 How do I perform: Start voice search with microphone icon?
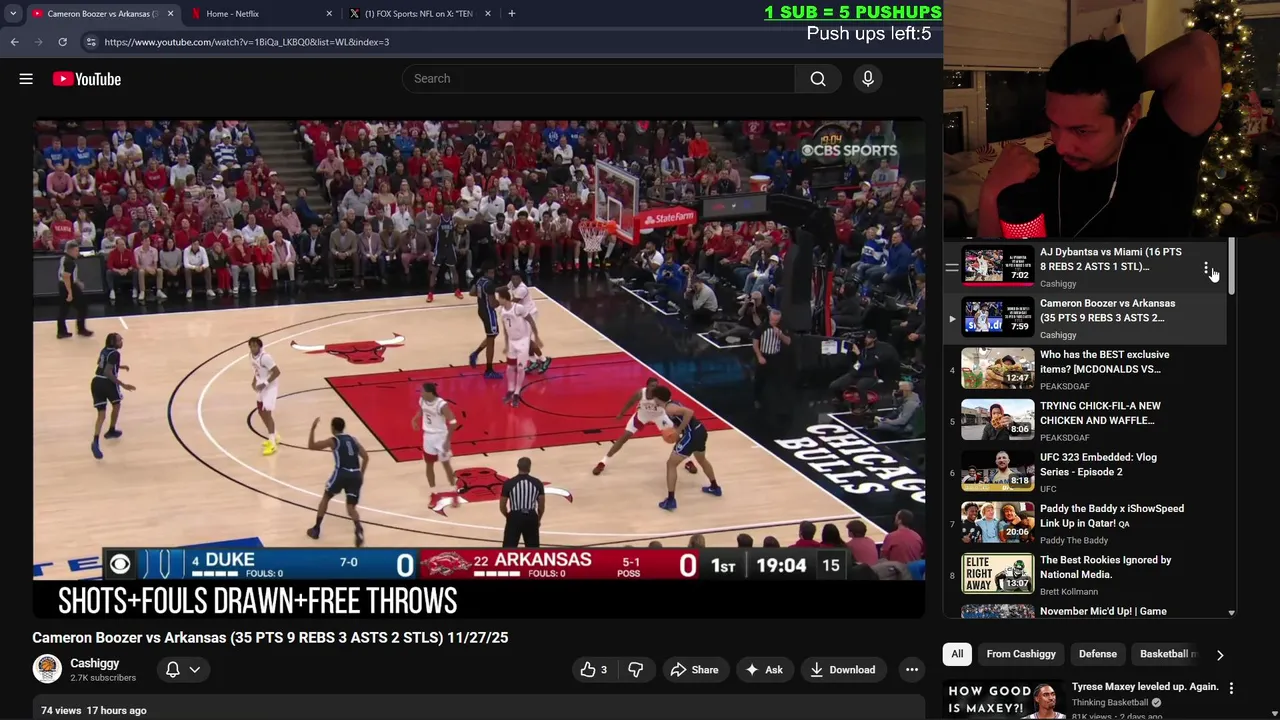click(x=868, y=79)
